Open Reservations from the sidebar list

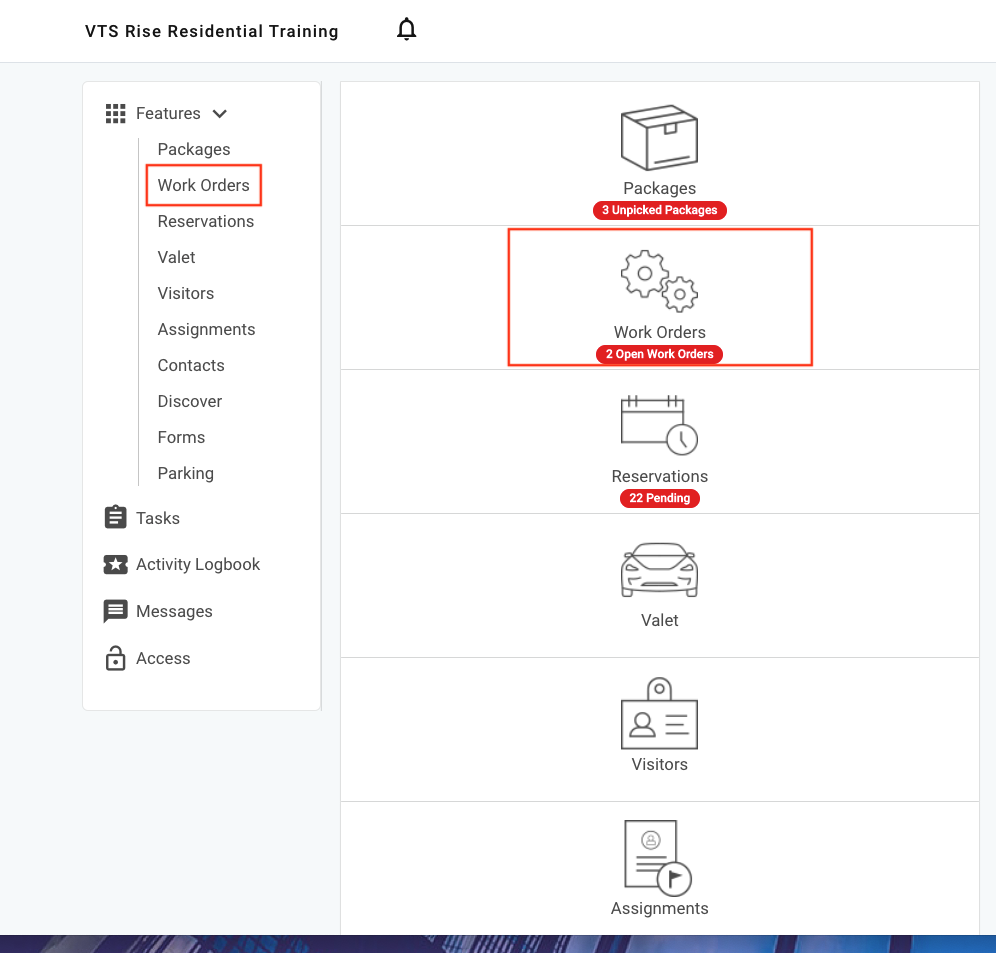205,221
